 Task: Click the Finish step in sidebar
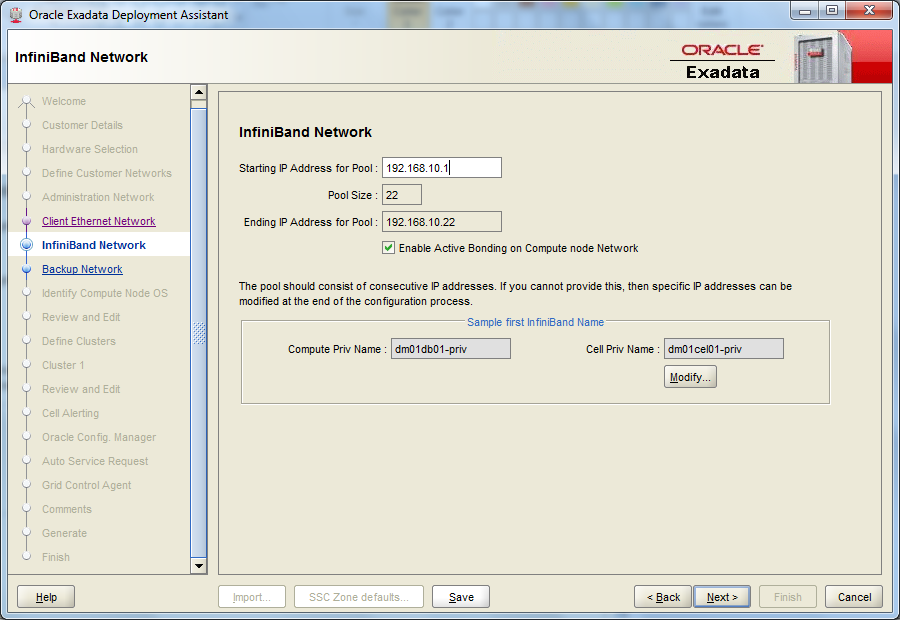coord(56,557)
